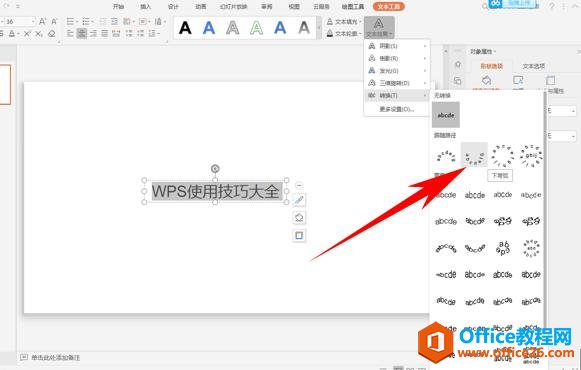The width and height of the screenshot is (581, 370).
Task: Choose the circle path text transform
Action: (502, 156)
